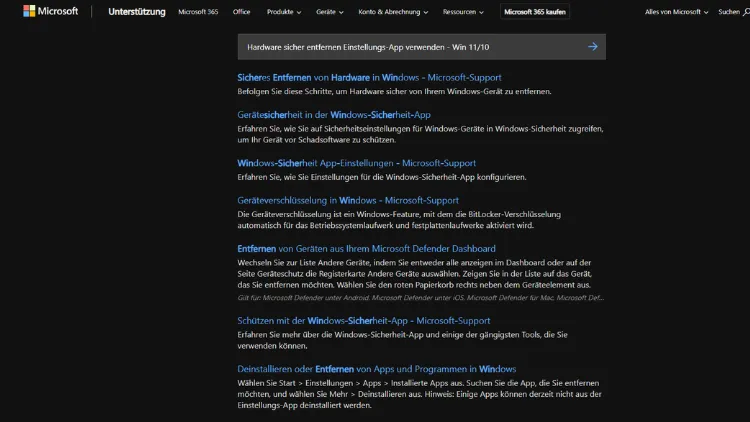This screenshot has height=422, width=750.
Task: Open Schützen mit der Windows-Sicherheit-App result
Action: pyautogui.click(x=364, y=321)
